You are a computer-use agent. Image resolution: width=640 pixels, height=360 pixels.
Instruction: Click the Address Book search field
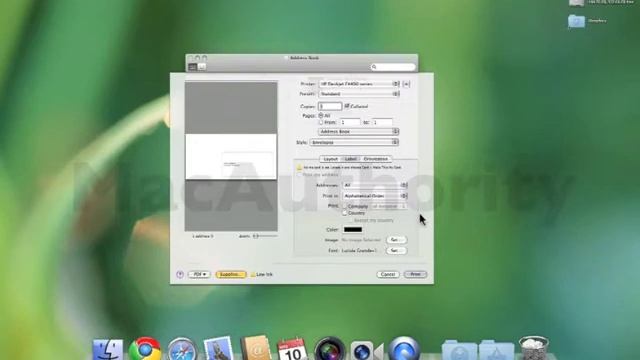(x=393, y=67)
